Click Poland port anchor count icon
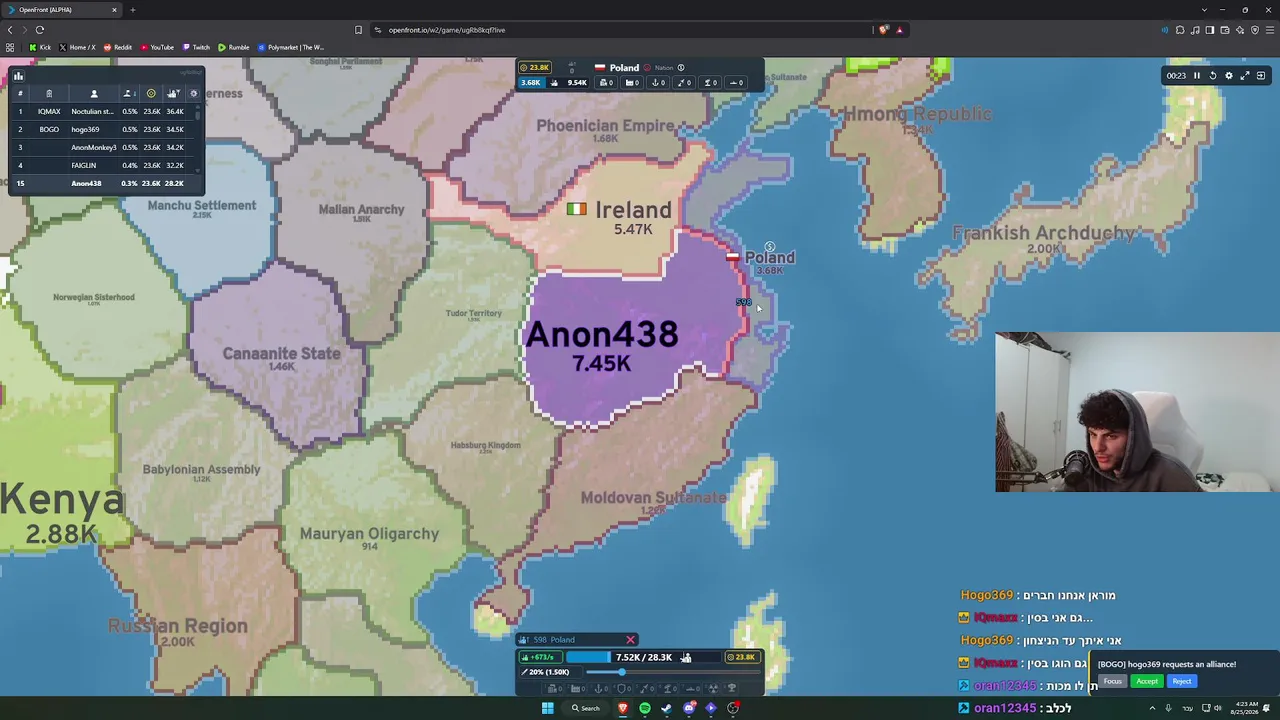 point(658,82)
